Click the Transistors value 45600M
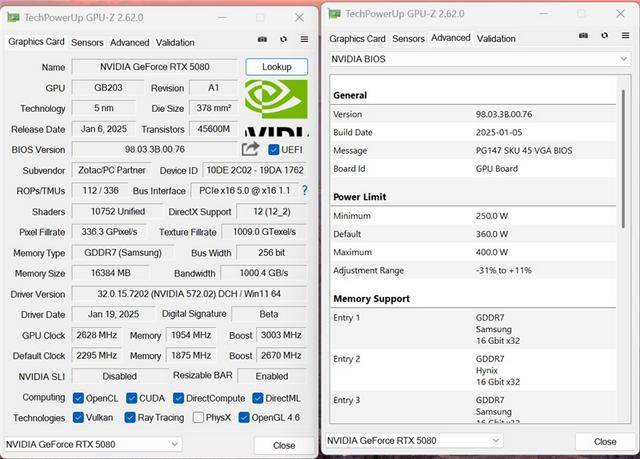Image resolution: width=640 pixels, height=459 pixels. 213,129
